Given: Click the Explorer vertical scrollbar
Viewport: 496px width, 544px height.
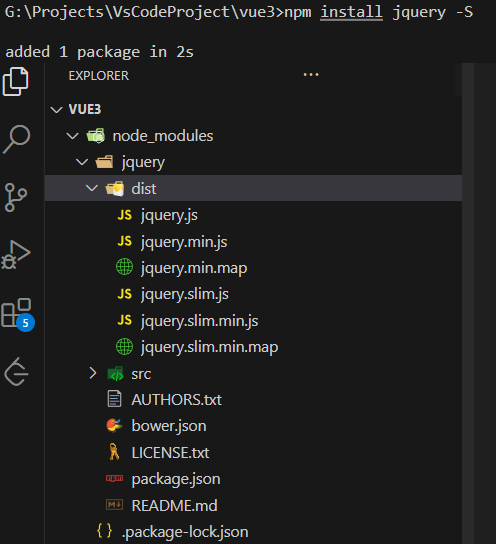Looking at the screenshot, I should click(x=468, y=303).
